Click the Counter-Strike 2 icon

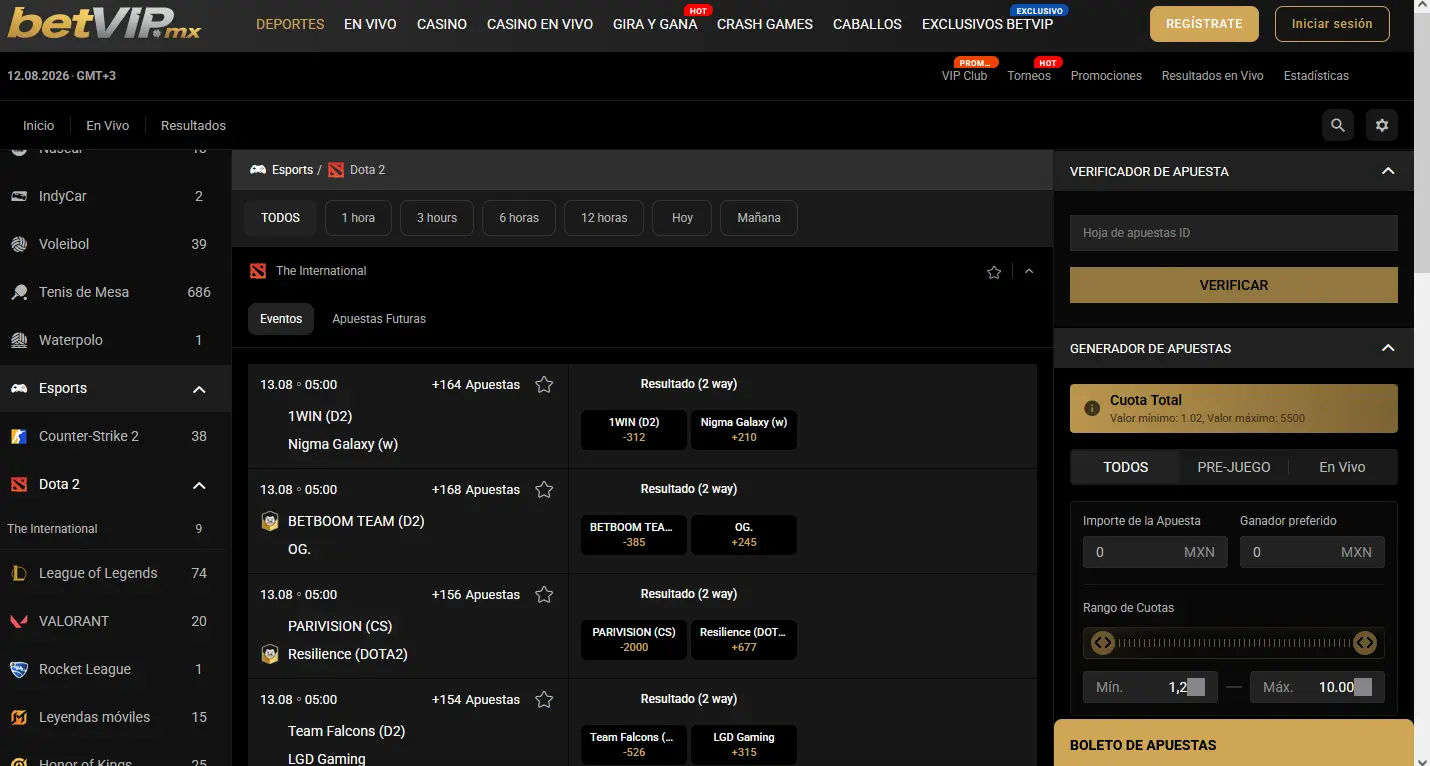(19, 436)
